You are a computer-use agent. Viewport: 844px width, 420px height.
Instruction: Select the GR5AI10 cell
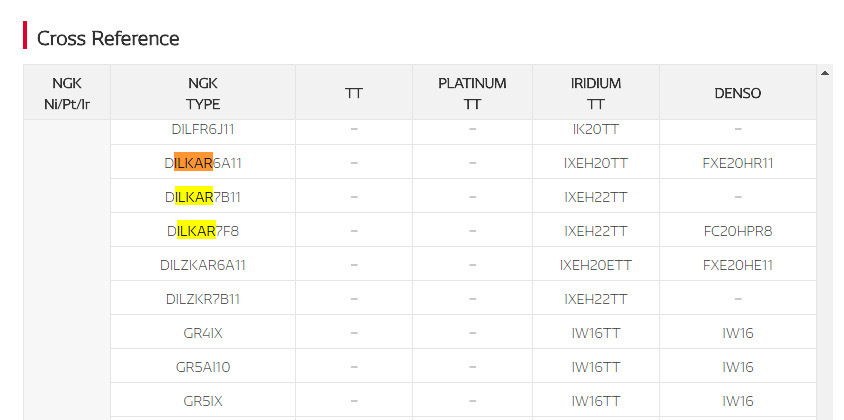[203, 367]
